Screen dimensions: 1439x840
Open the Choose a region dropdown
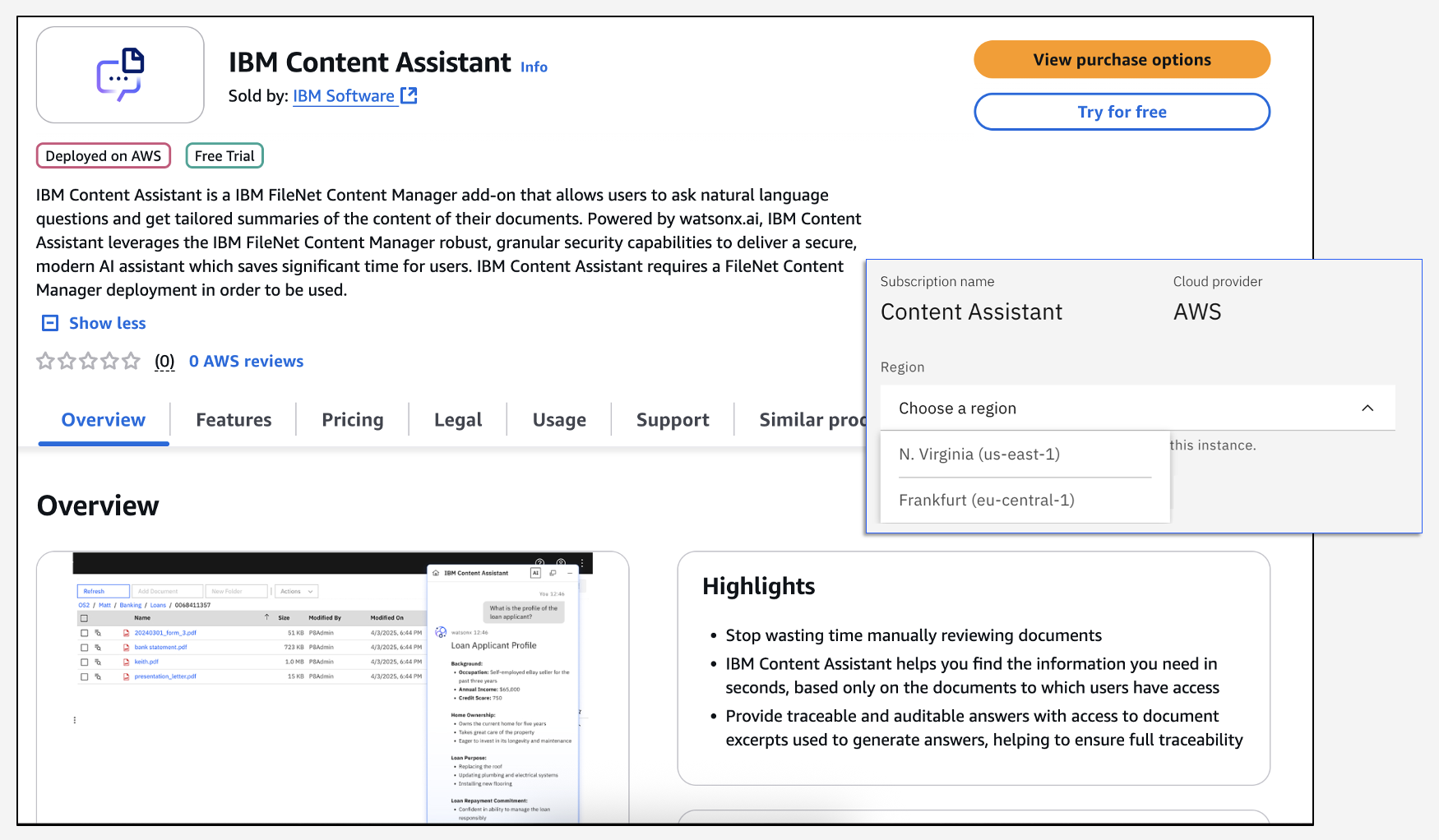[x=1137, y=408]
